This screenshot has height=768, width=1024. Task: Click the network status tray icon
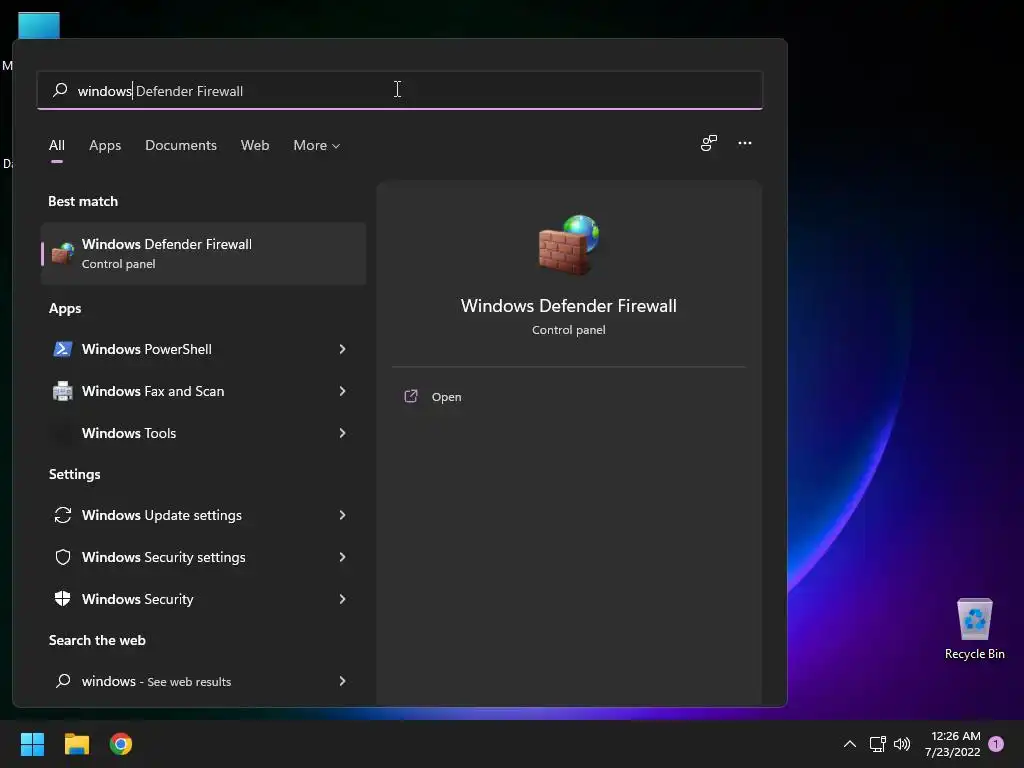[x=877, y=744]
